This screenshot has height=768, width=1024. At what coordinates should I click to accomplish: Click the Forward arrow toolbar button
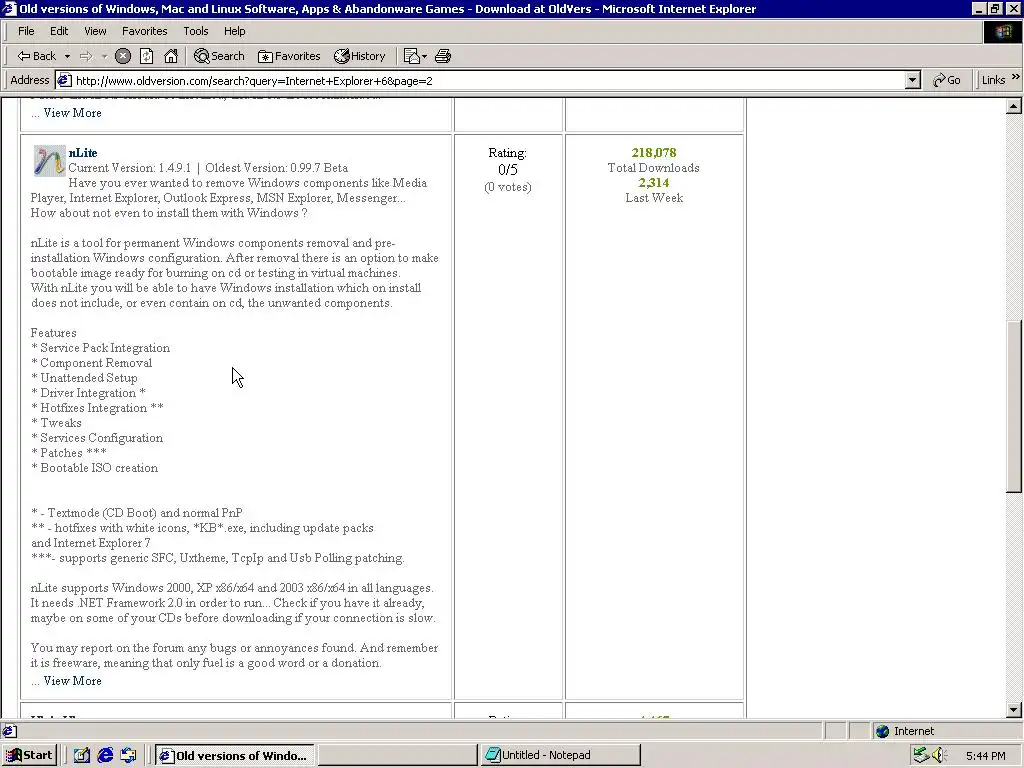86,56
